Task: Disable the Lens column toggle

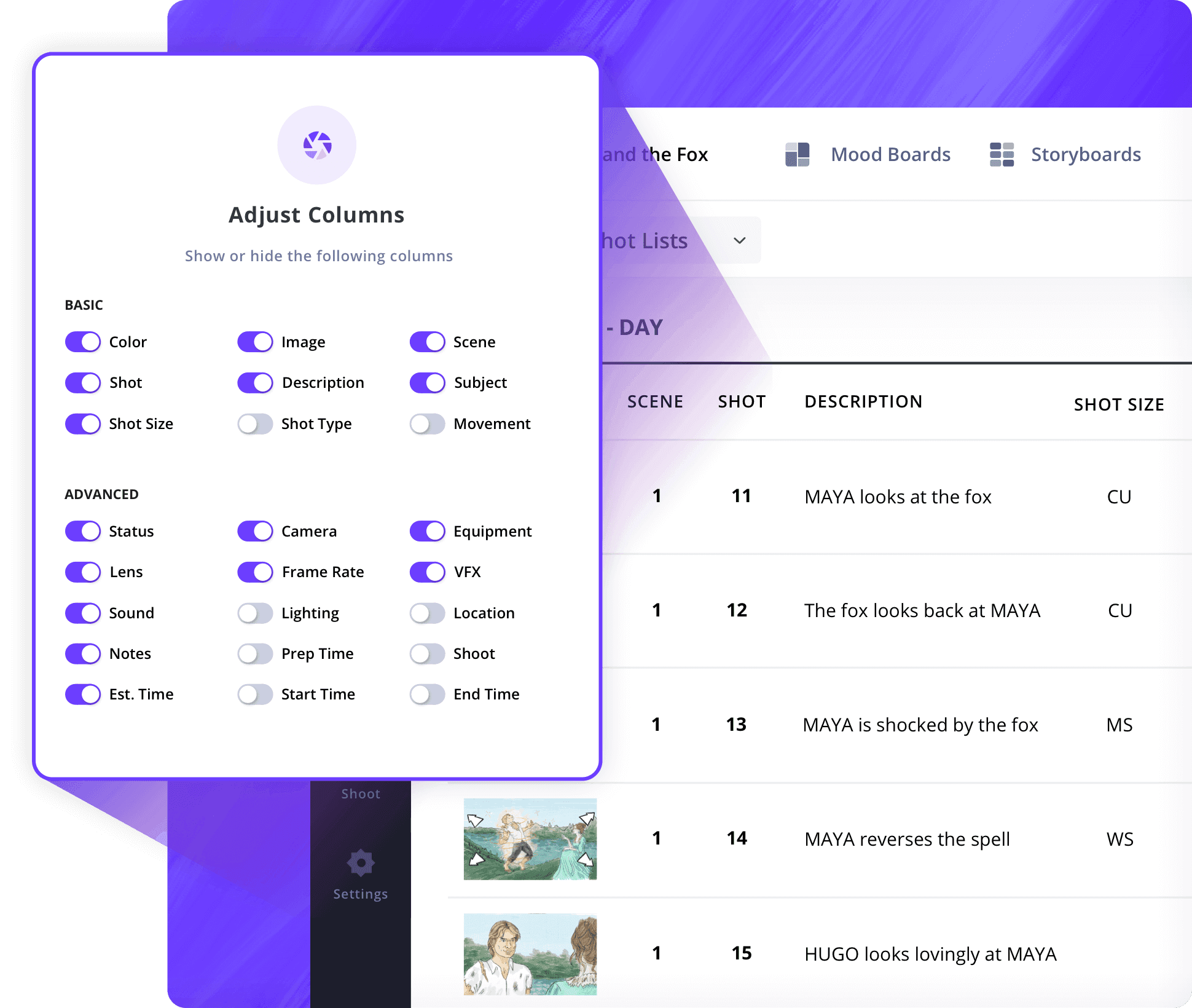Action: [x=83, y=572]
